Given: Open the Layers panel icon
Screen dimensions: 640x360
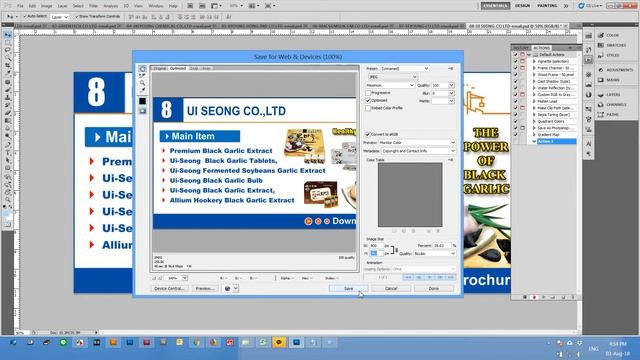Looking at the screenshot, I should (600, 95).
